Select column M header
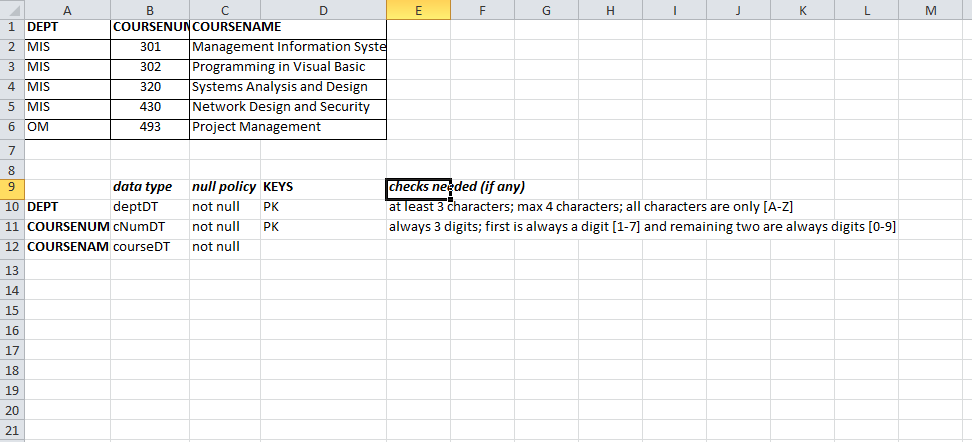 [x=930, y=9]
